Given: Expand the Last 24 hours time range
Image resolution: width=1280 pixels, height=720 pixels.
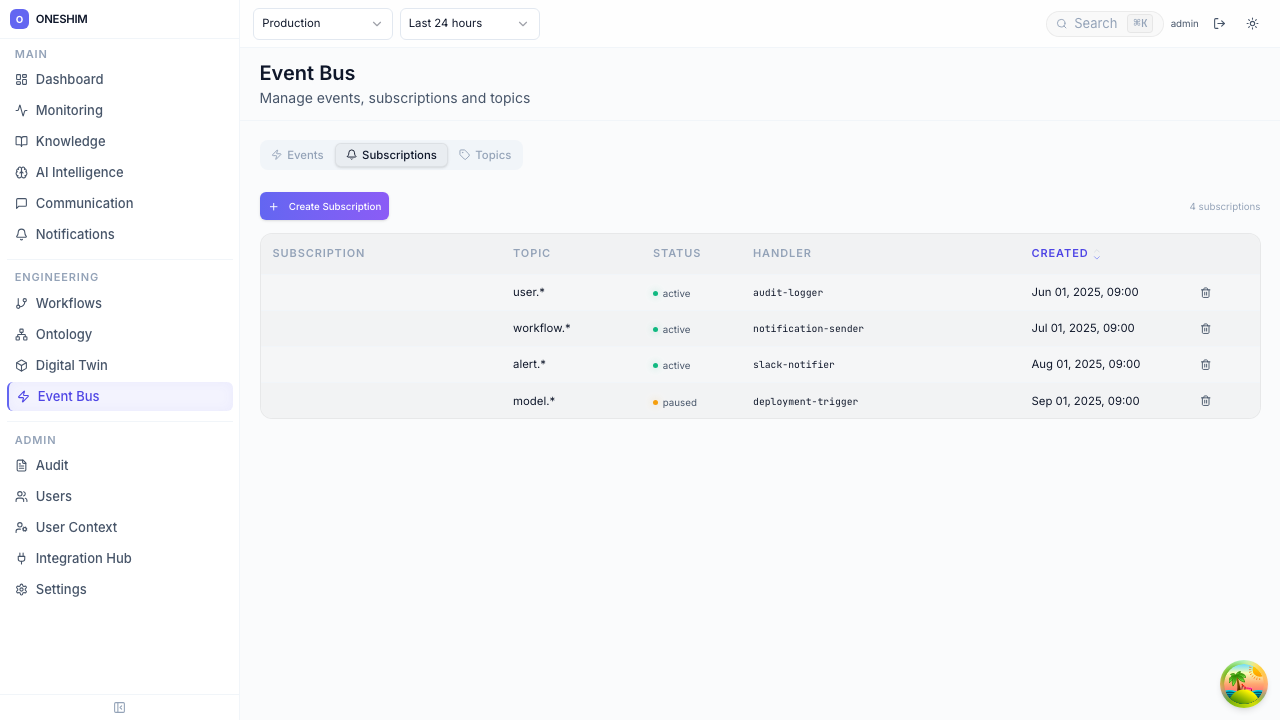Looking at the screenshot, I should click(469, 24).
